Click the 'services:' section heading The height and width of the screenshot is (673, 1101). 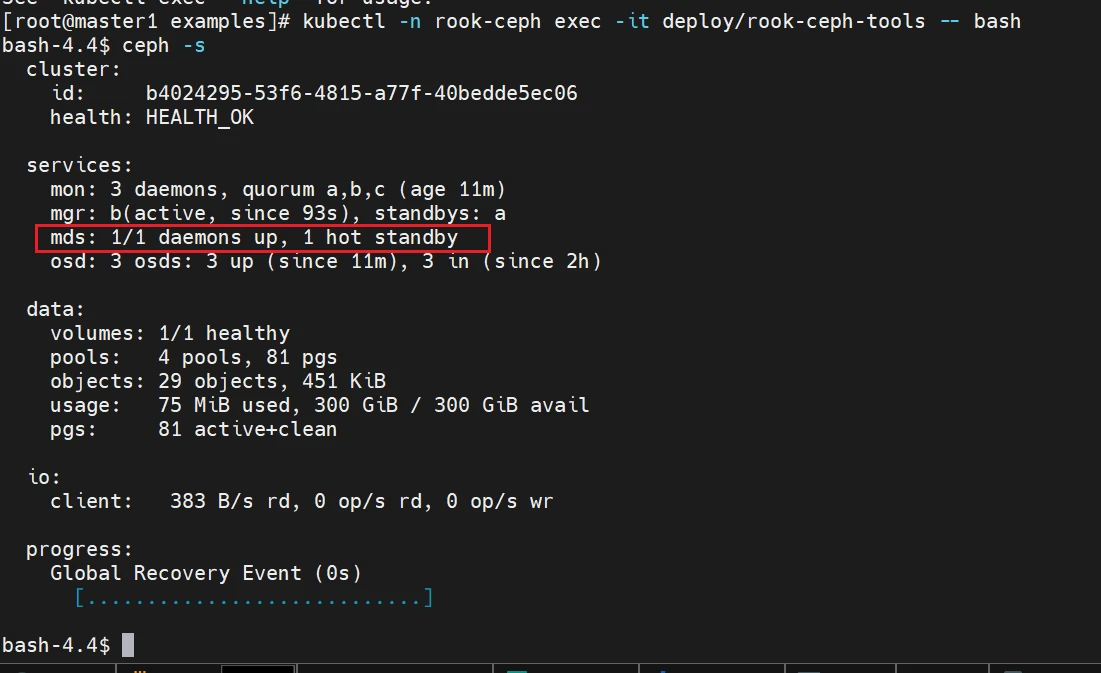(79, 166)
